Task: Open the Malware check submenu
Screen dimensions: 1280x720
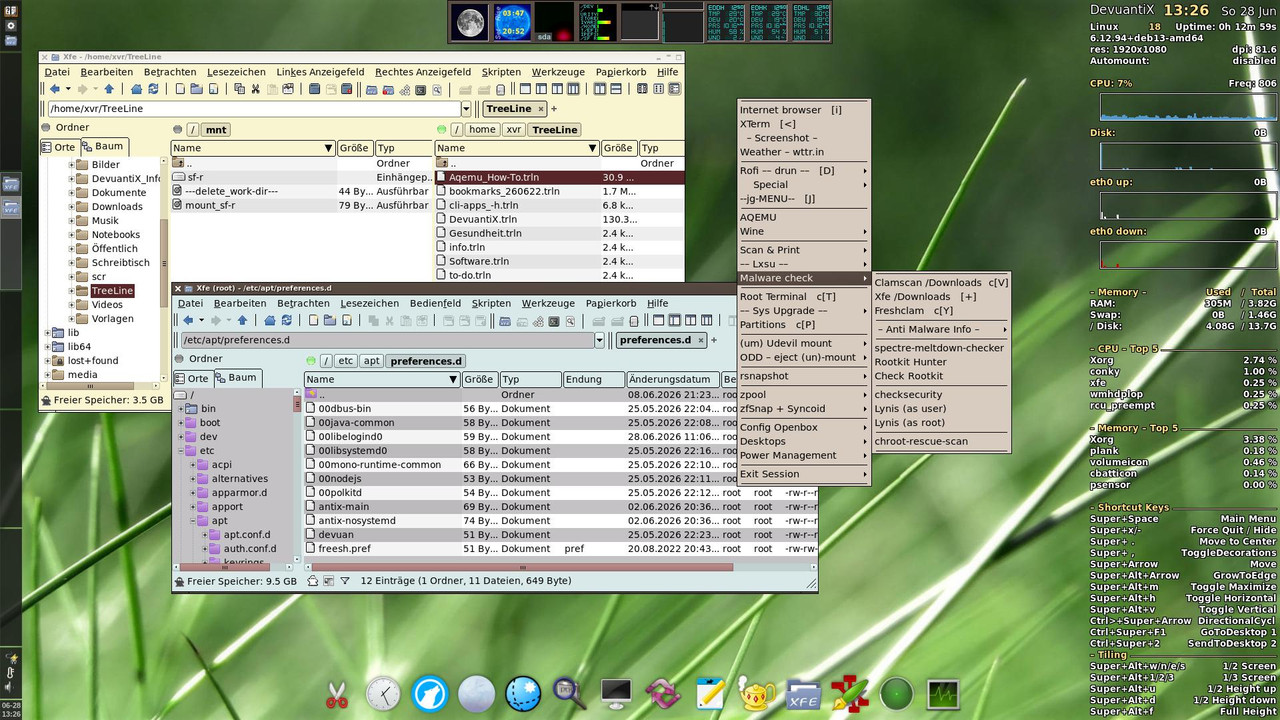Action: 804,278
